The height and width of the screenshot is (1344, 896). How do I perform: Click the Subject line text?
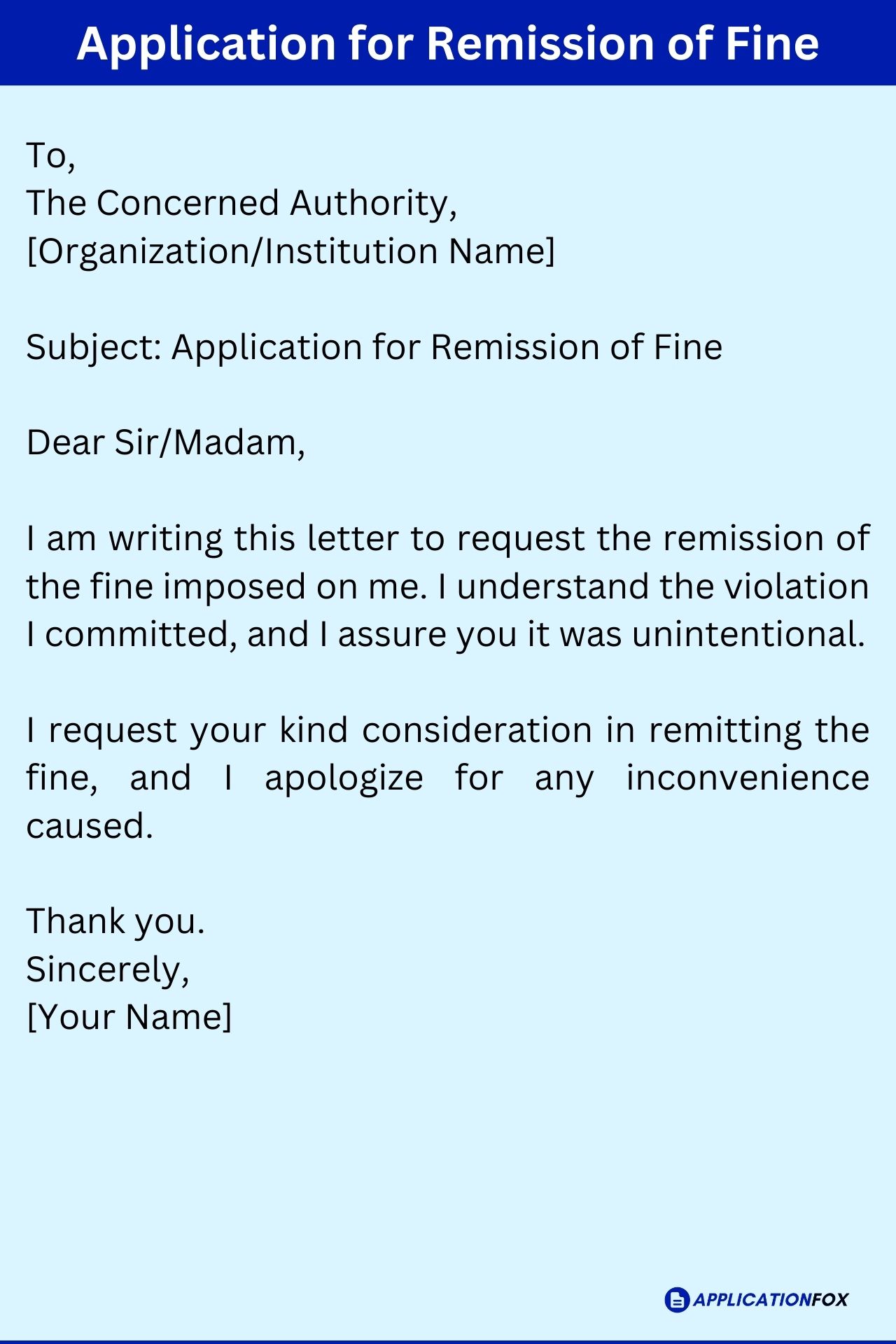pos(374,347)
